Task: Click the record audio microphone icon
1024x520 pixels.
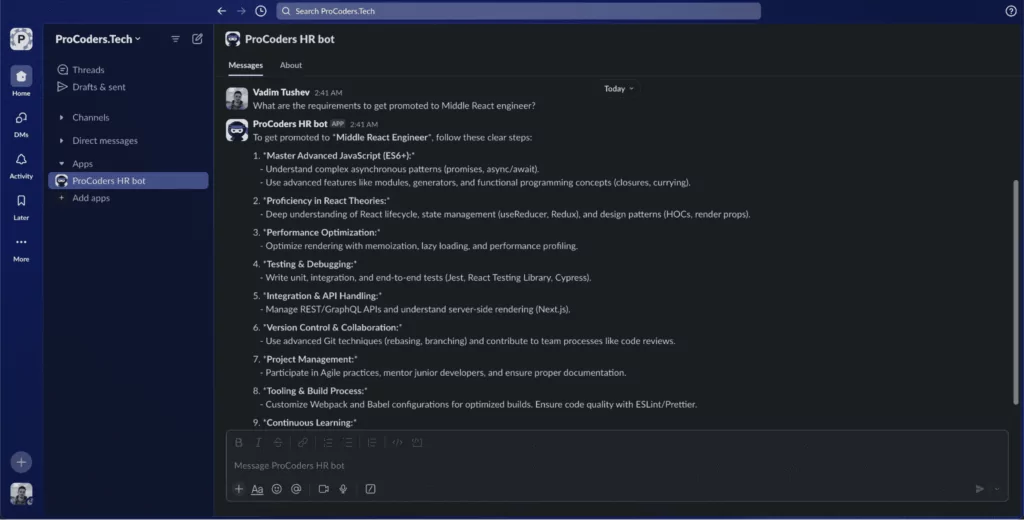Action: [343, 489]
